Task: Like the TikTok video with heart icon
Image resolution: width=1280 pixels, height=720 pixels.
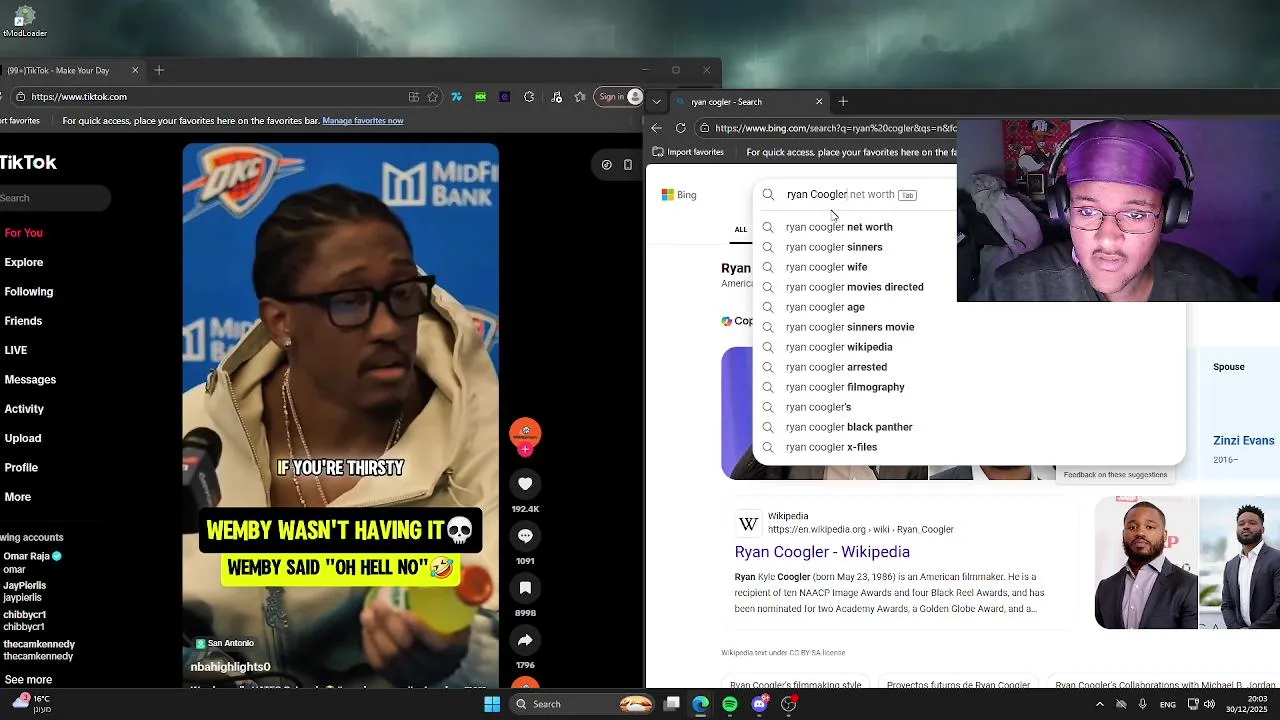Action: (x=525, y=484)
